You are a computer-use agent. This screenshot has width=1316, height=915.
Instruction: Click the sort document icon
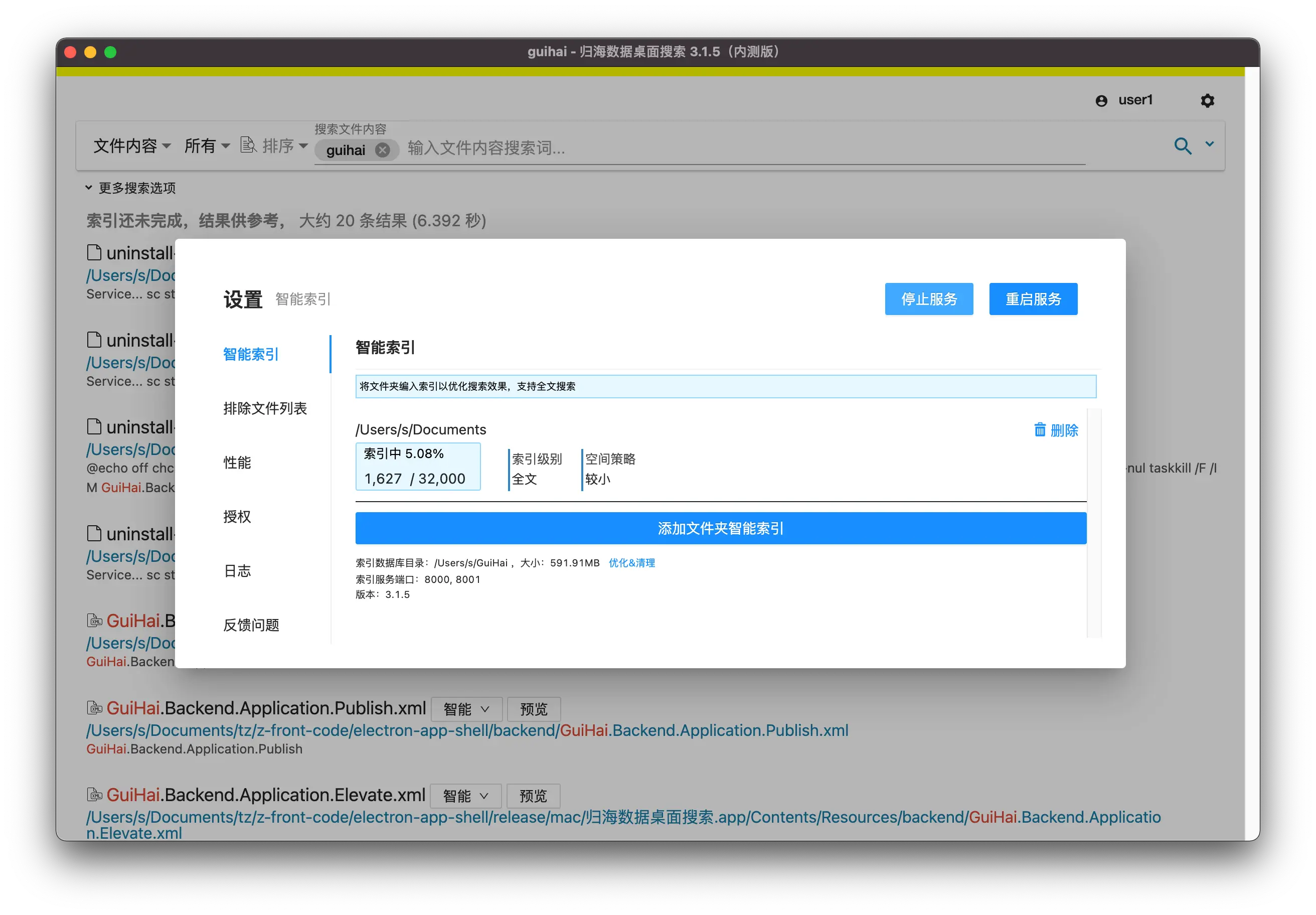click(x=248, y=145)
